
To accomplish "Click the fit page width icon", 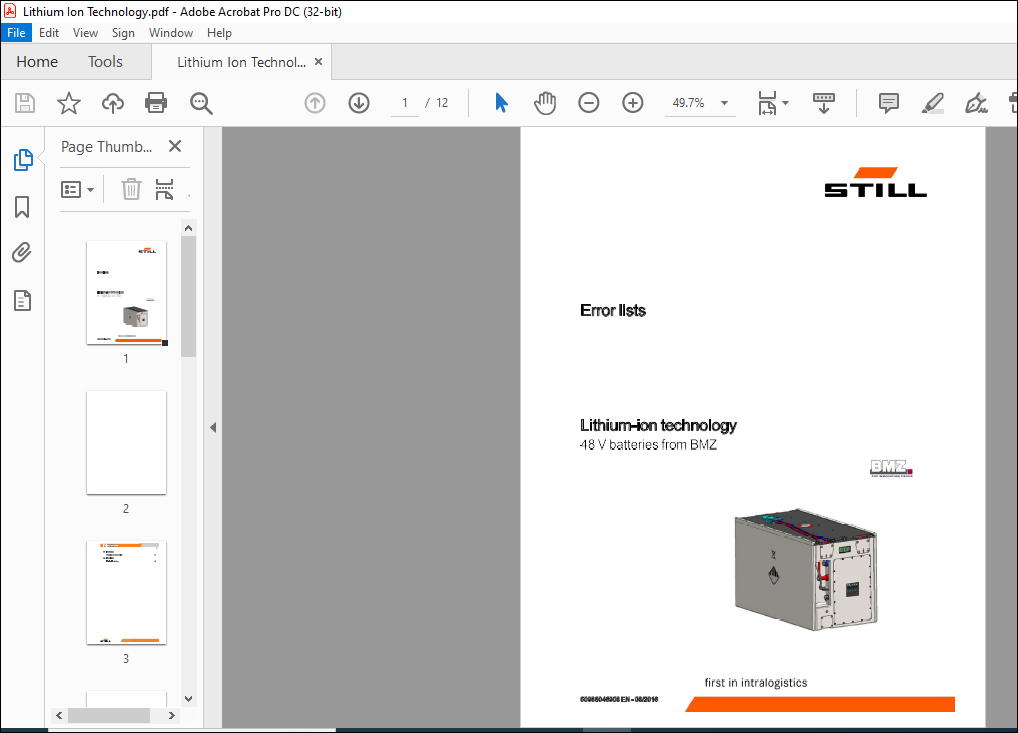I will point(767,103).
